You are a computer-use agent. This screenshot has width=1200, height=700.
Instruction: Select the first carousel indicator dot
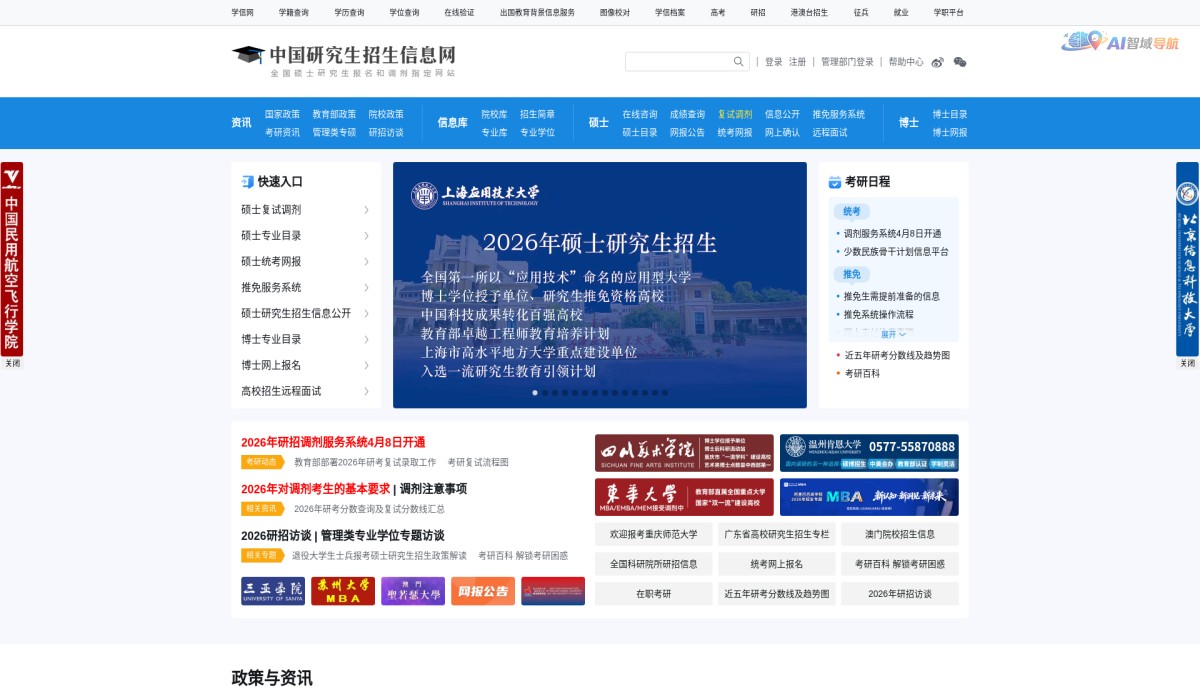click(537, 393)
